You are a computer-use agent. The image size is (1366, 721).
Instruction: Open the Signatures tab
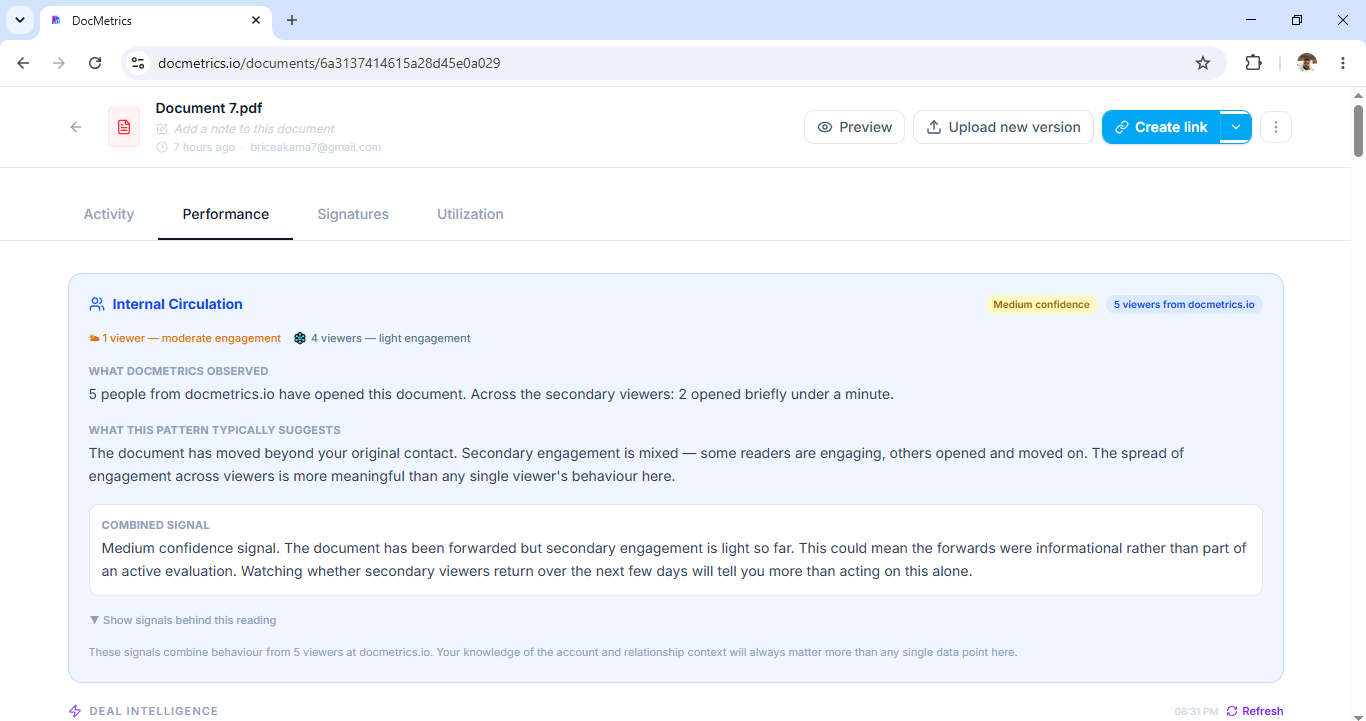(353, 214)
